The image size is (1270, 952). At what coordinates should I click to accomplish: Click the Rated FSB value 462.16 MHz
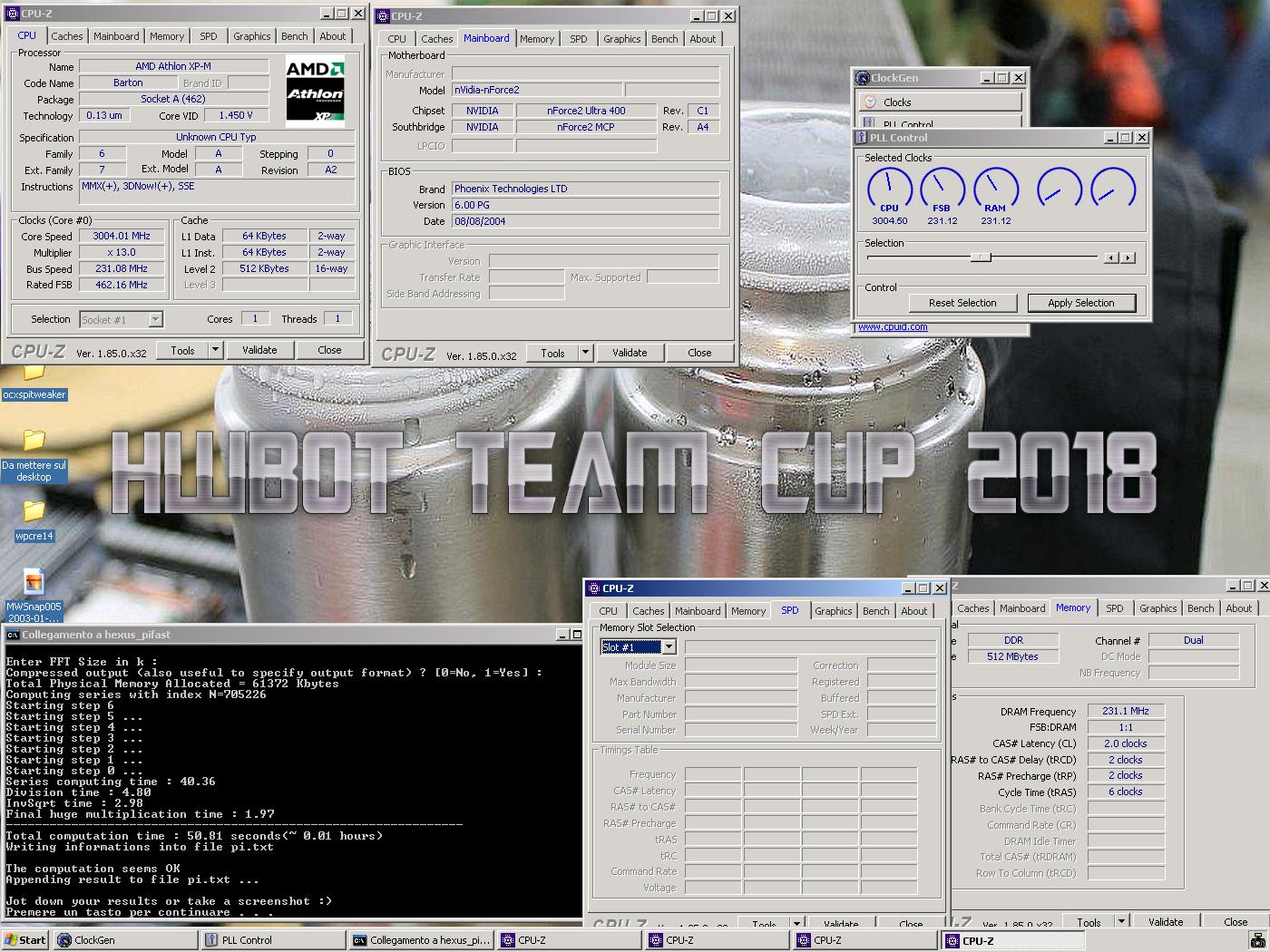122,285
